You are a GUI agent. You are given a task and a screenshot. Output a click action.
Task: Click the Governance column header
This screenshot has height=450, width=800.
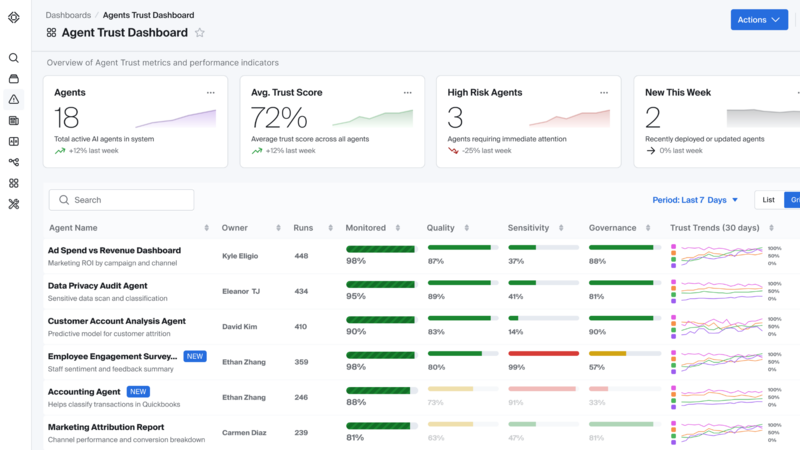pyautogui.click(x=614, y=228)
